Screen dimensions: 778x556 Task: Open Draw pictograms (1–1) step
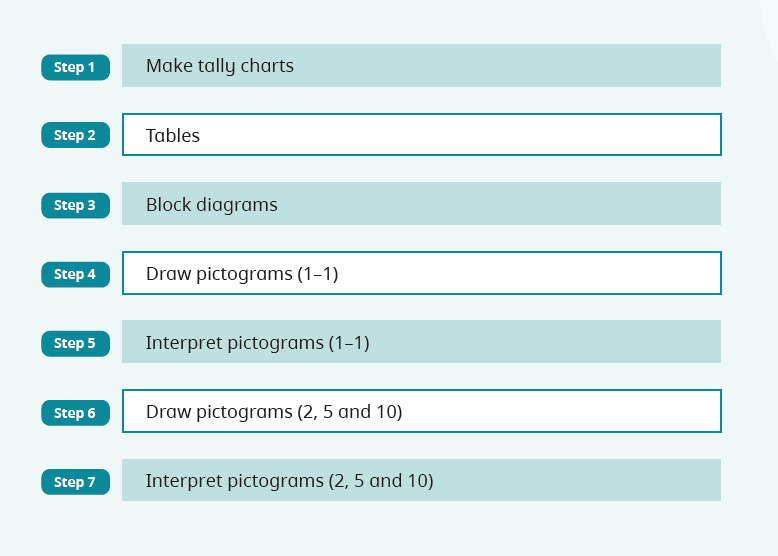pyautogui.click(x=421, y=273)
